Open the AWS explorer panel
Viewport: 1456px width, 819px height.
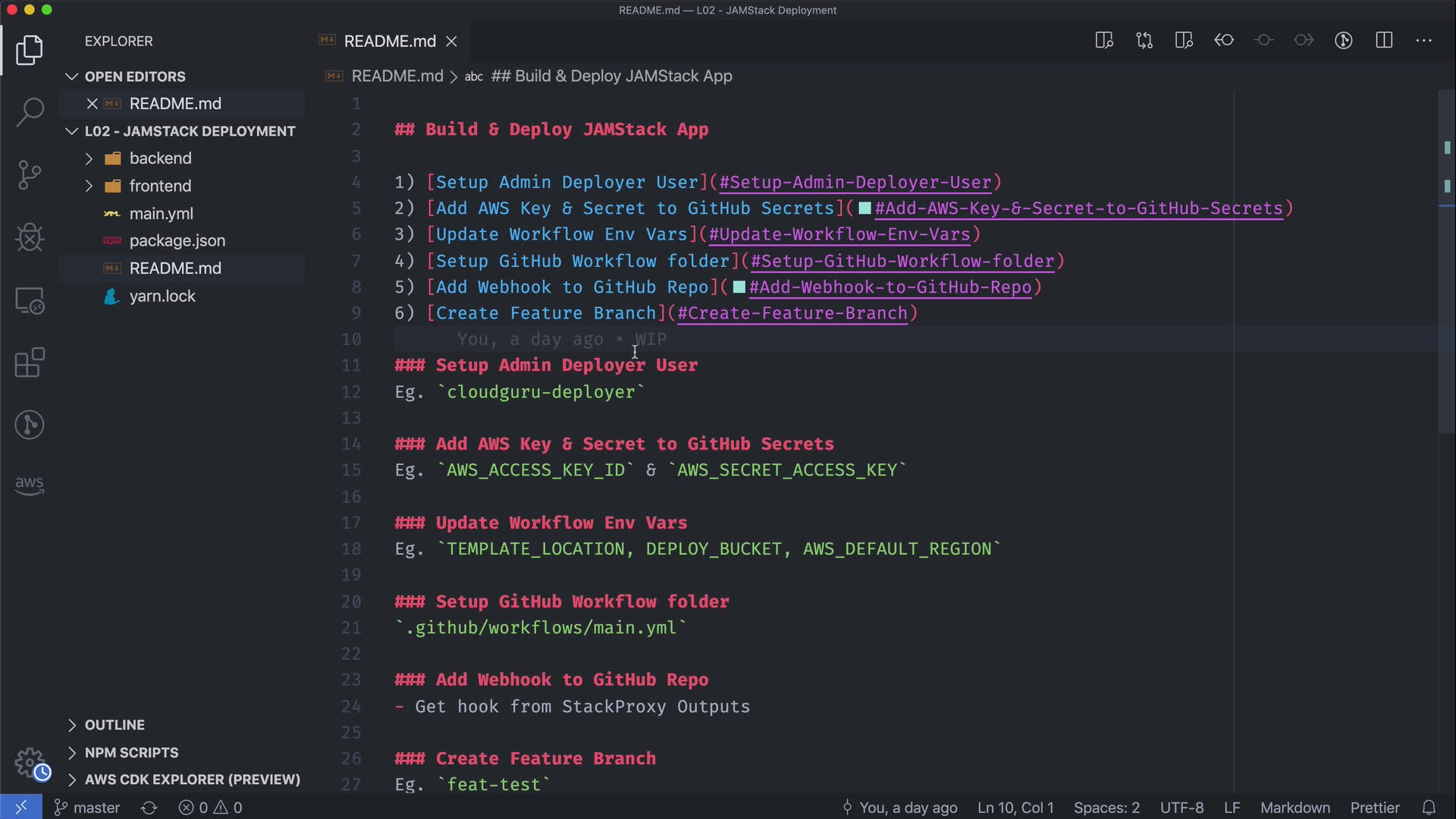[30, 485]
